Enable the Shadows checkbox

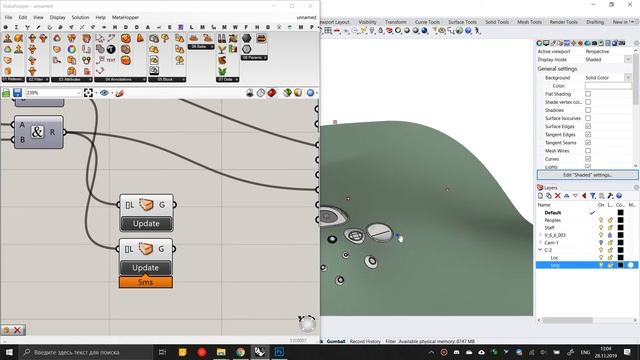pyautogui.click(x=588, y=110)
